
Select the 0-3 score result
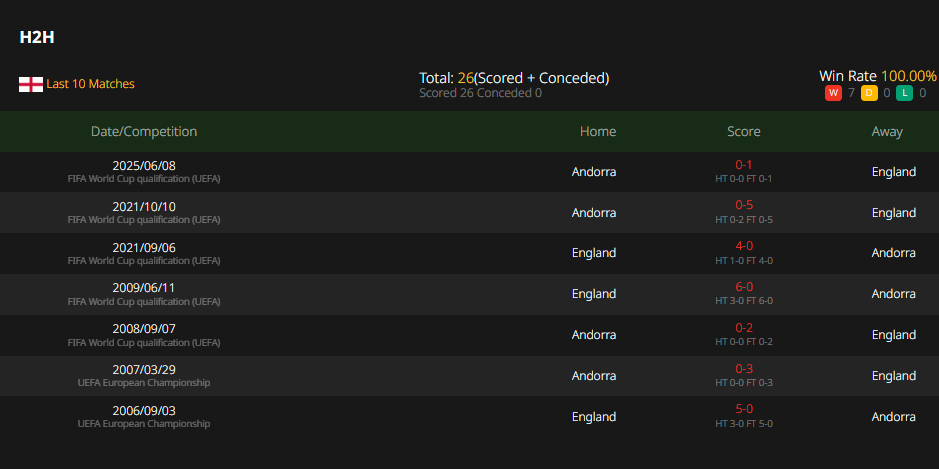[x=744, y=369]
